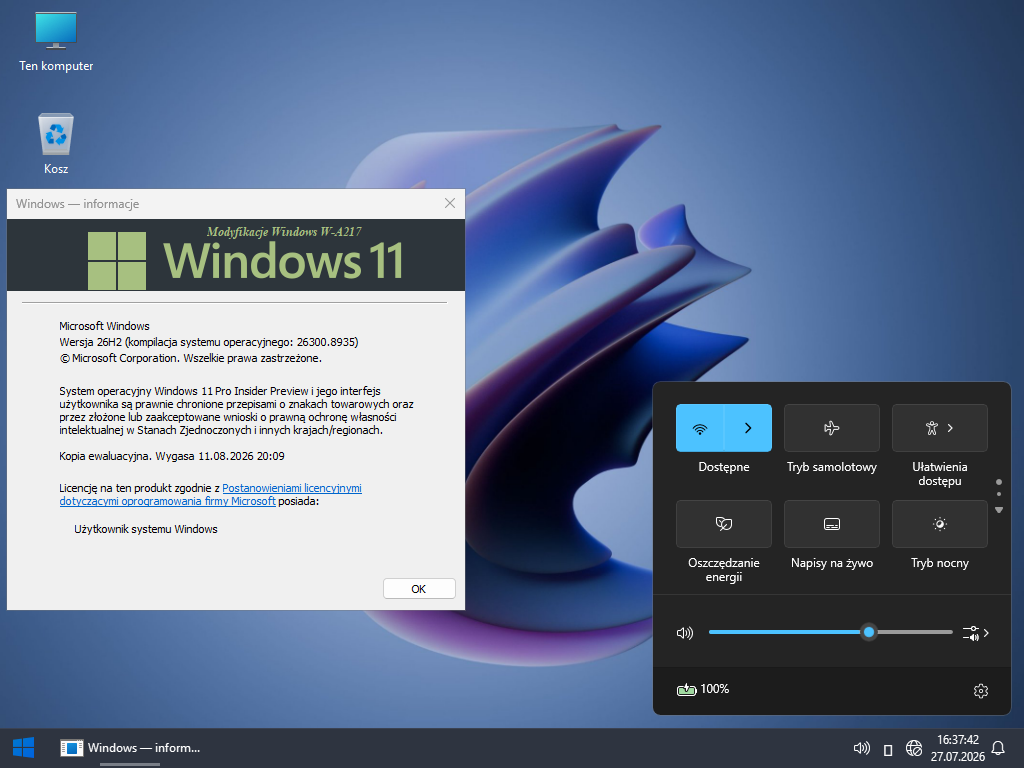This screenshot has height=768, width=1024.
Task: Select the Kosz recycle bin icon
Action: tap(56, 144)
